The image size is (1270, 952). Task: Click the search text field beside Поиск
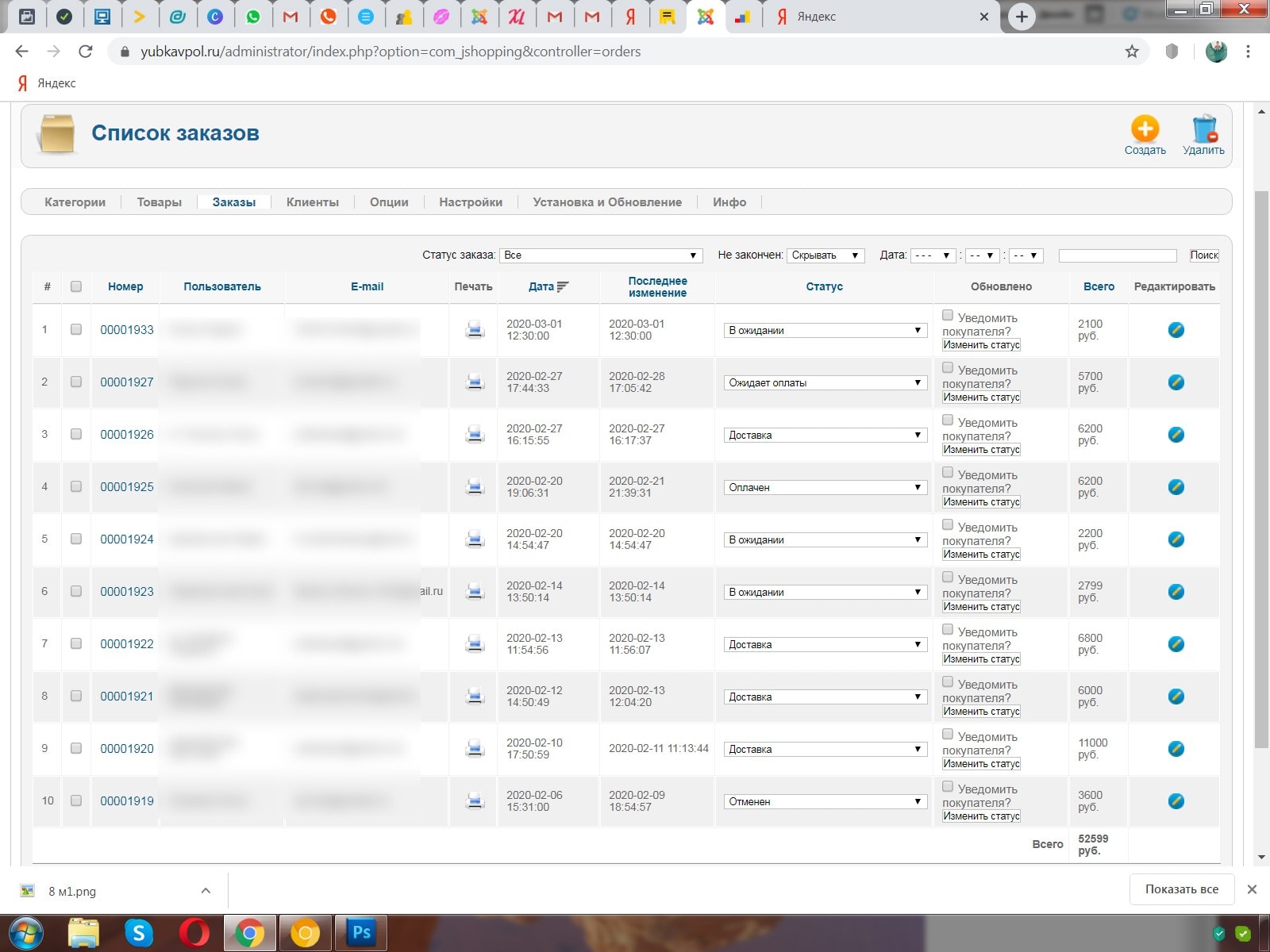click(1117, 255)
